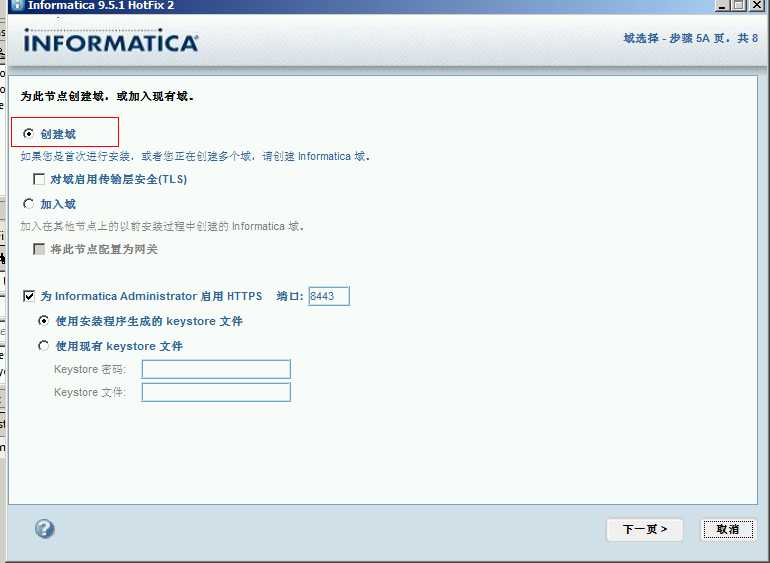770x563 pixels.
Task: Click the installer title bar icon
Action: (x=18, y=5)
